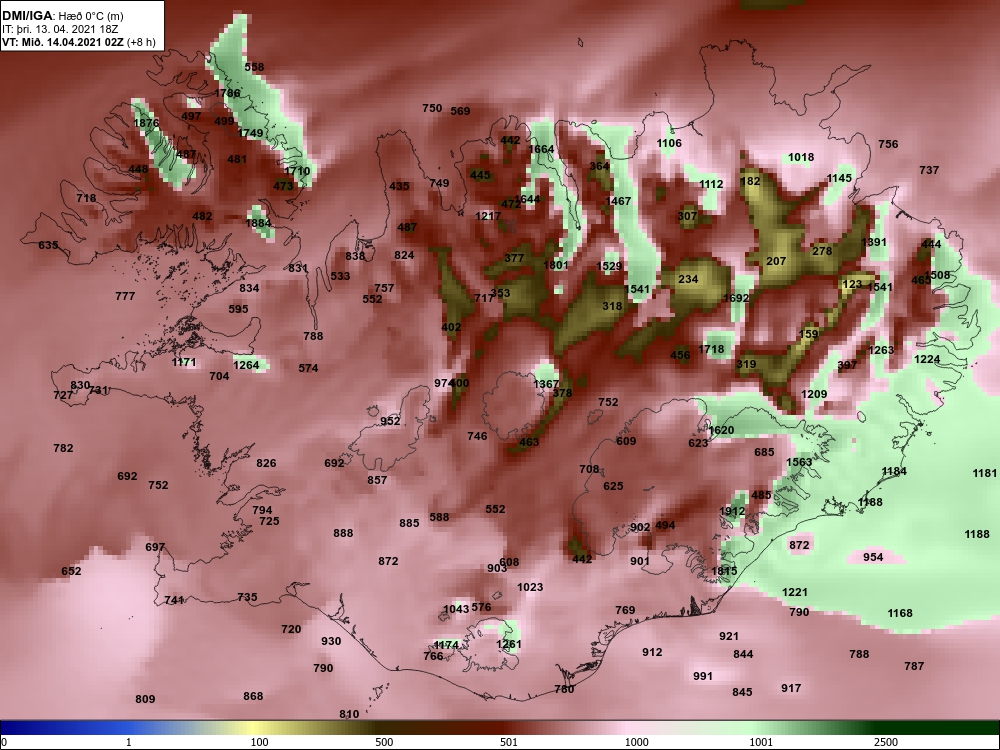Click the map value '1261'
This screenshot has height=750, width=1000.
coord(509,645)
